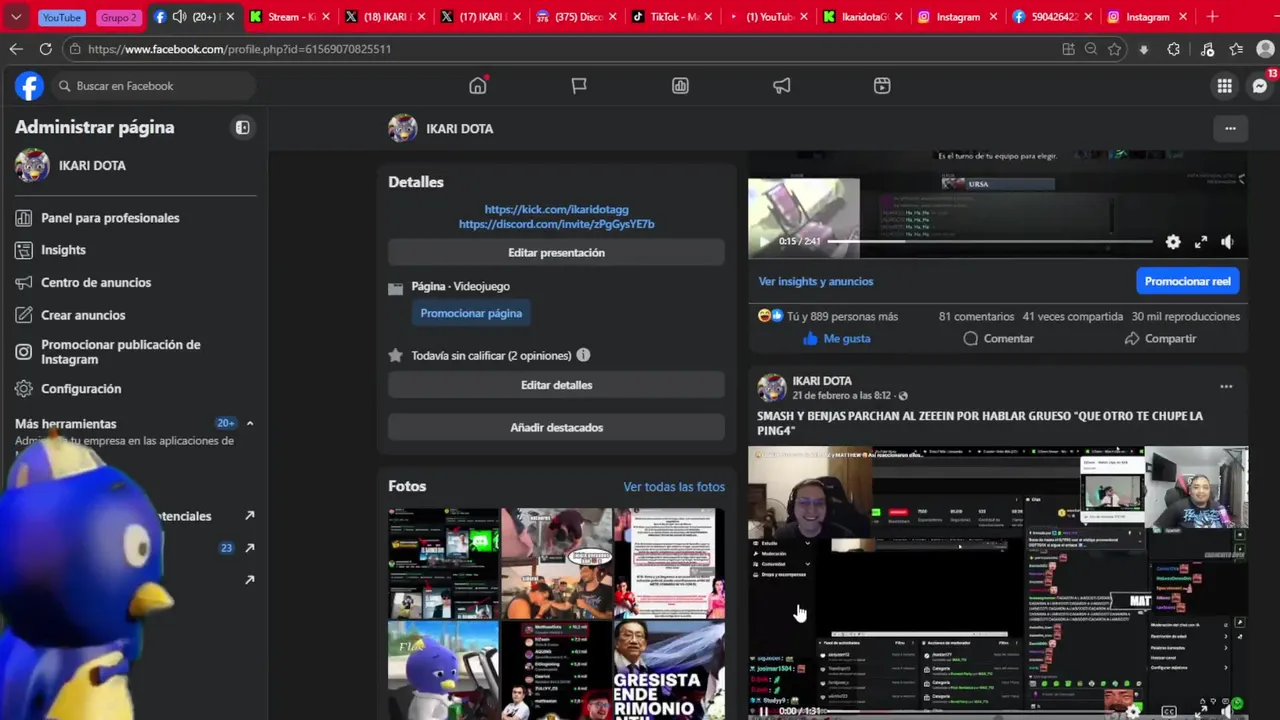
Task: Seek the top reel video progress bar
Action: click(990, 242)
